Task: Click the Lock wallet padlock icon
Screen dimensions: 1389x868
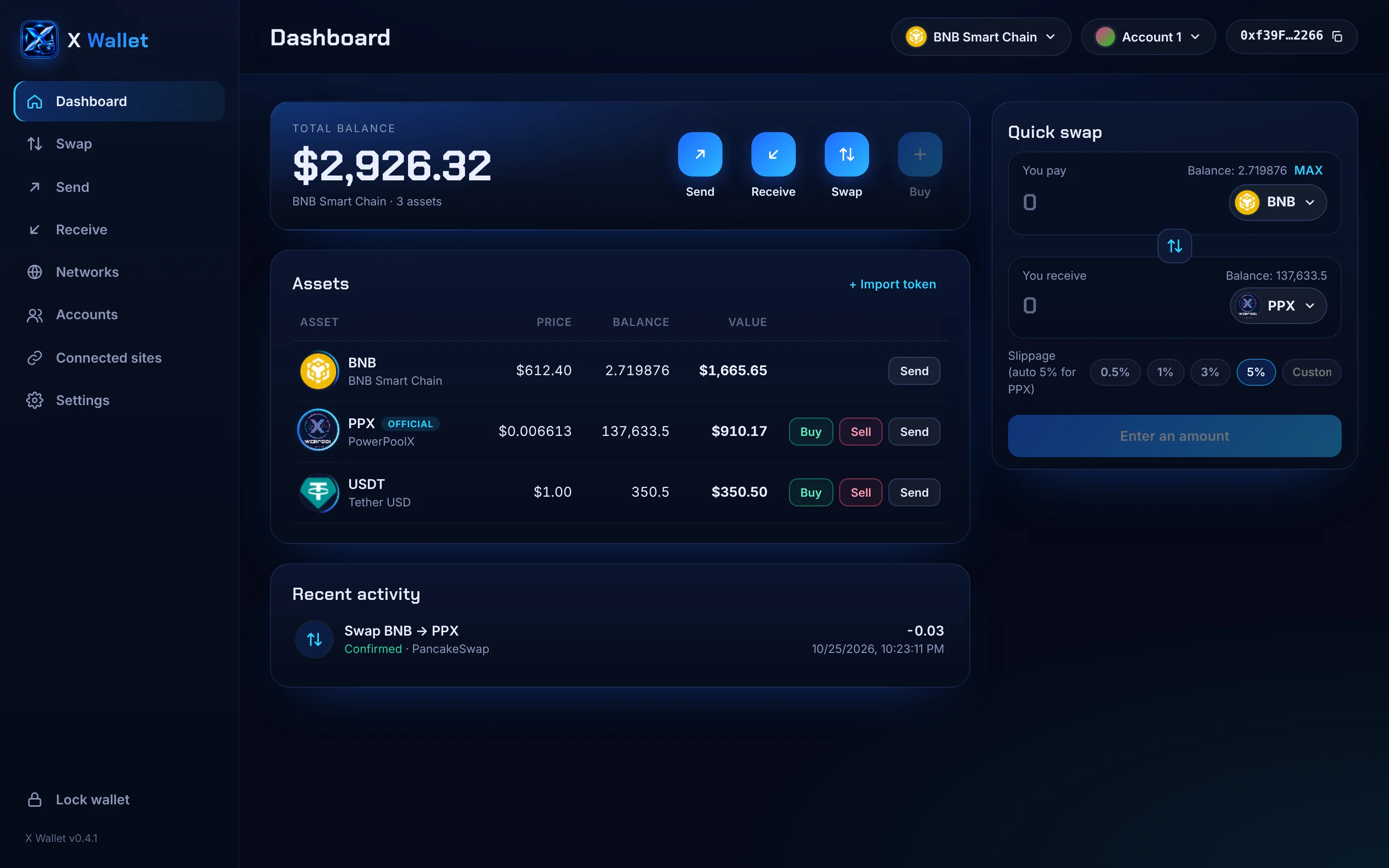Action: pos(35,799)
